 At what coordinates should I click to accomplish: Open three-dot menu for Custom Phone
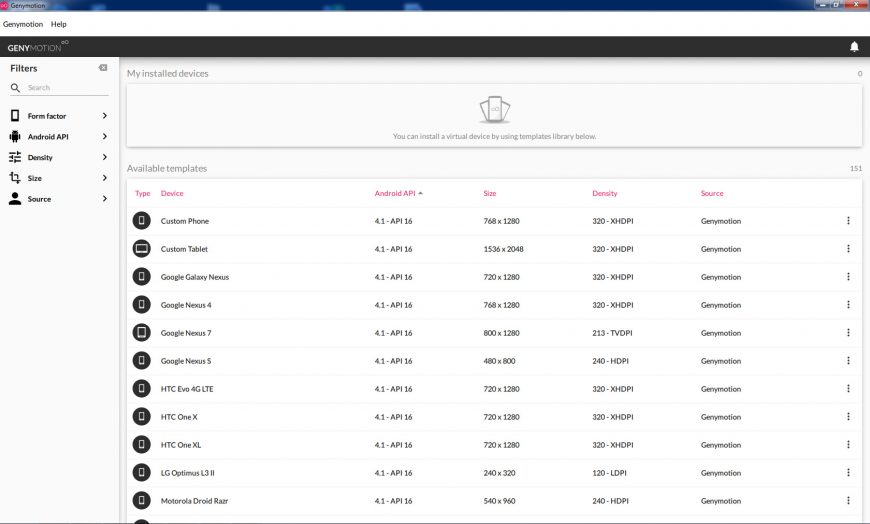(x=848, y=221)
